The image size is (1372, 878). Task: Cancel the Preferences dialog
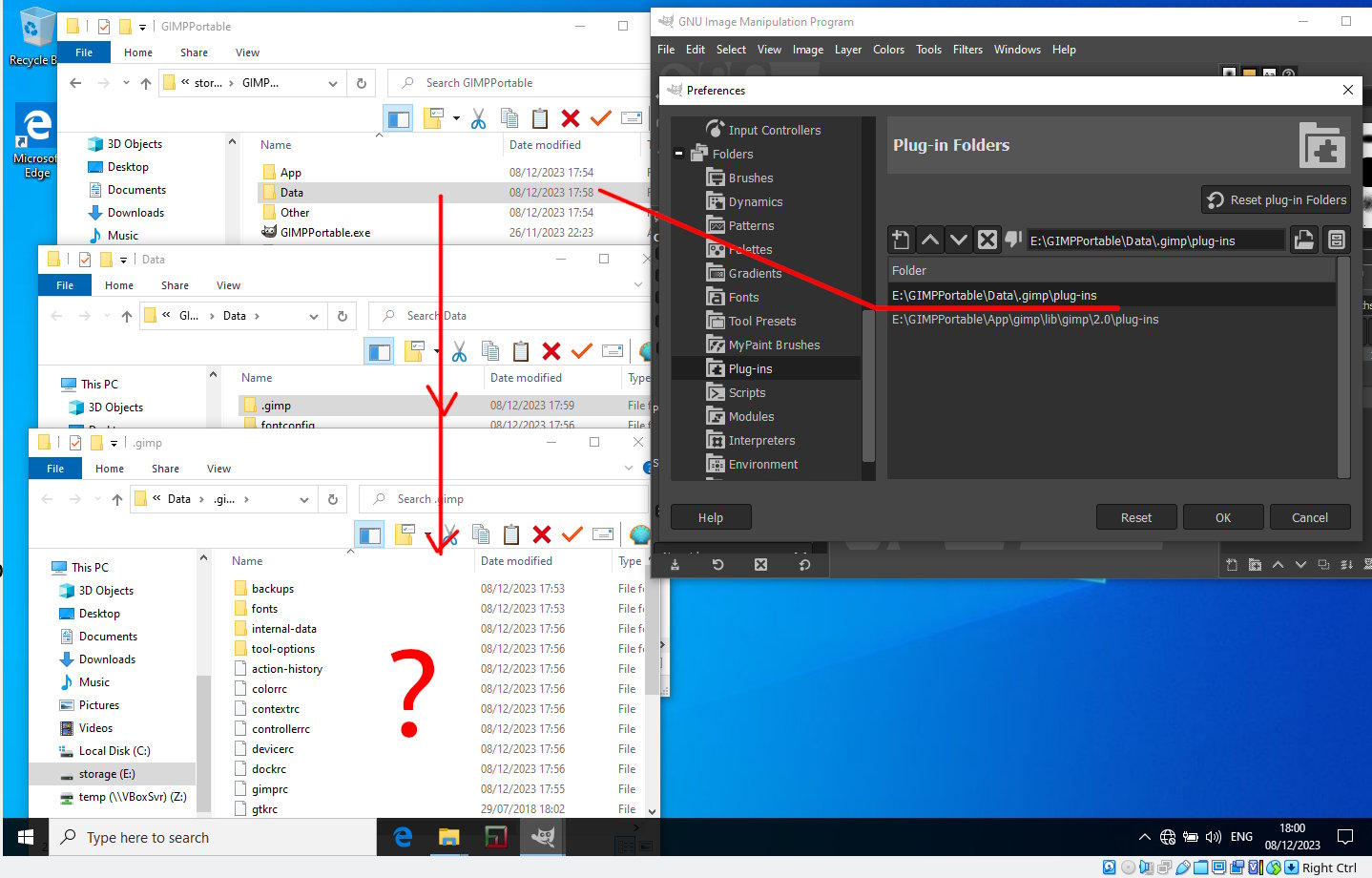[x=1310, y=517]
